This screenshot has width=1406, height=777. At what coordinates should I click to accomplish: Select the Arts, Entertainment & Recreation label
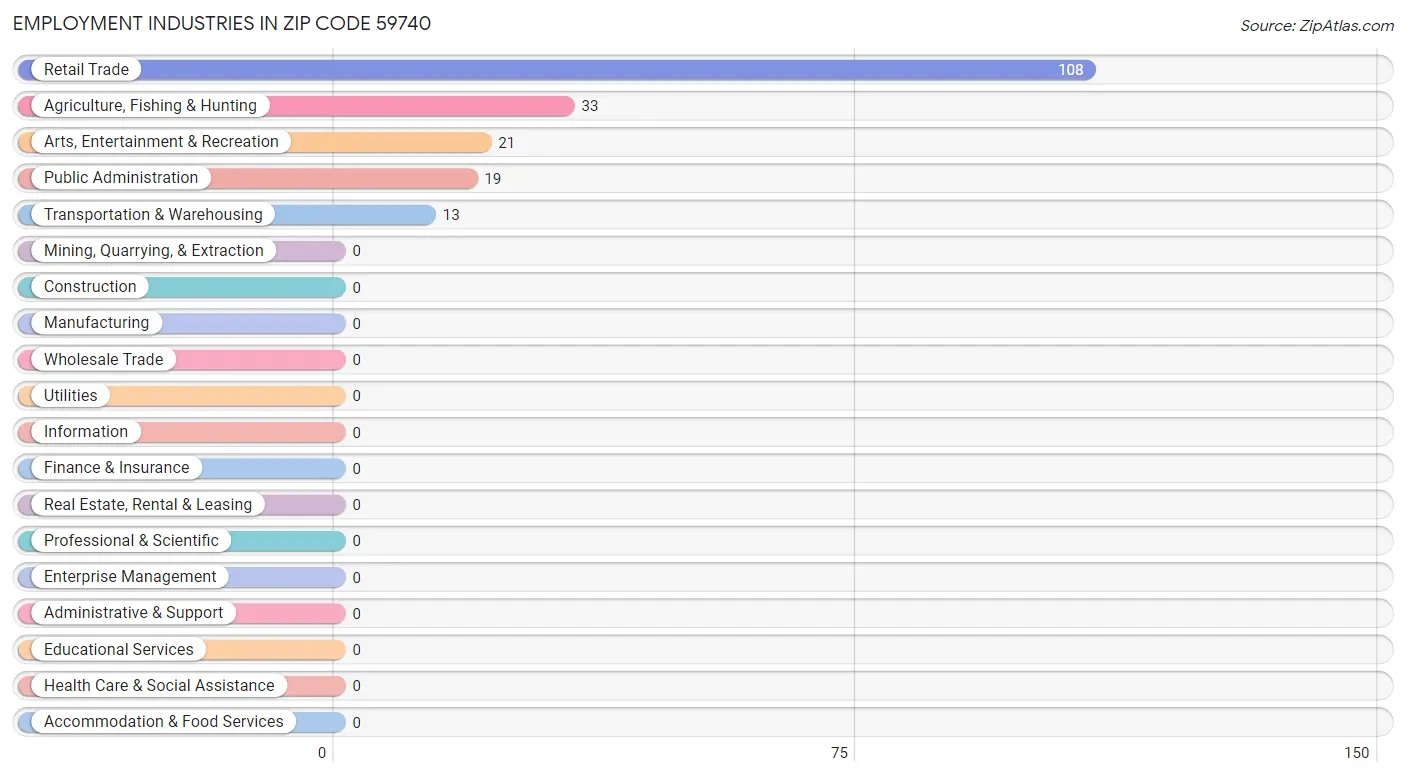[161, 142]
